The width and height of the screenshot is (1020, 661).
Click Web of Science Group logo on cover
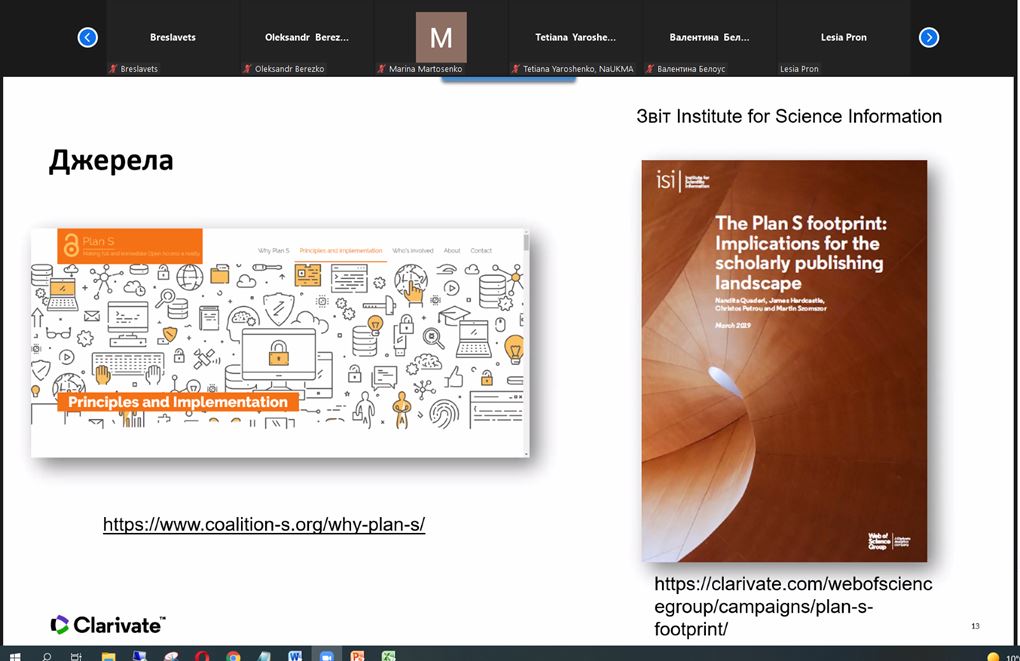coord(889,541)
